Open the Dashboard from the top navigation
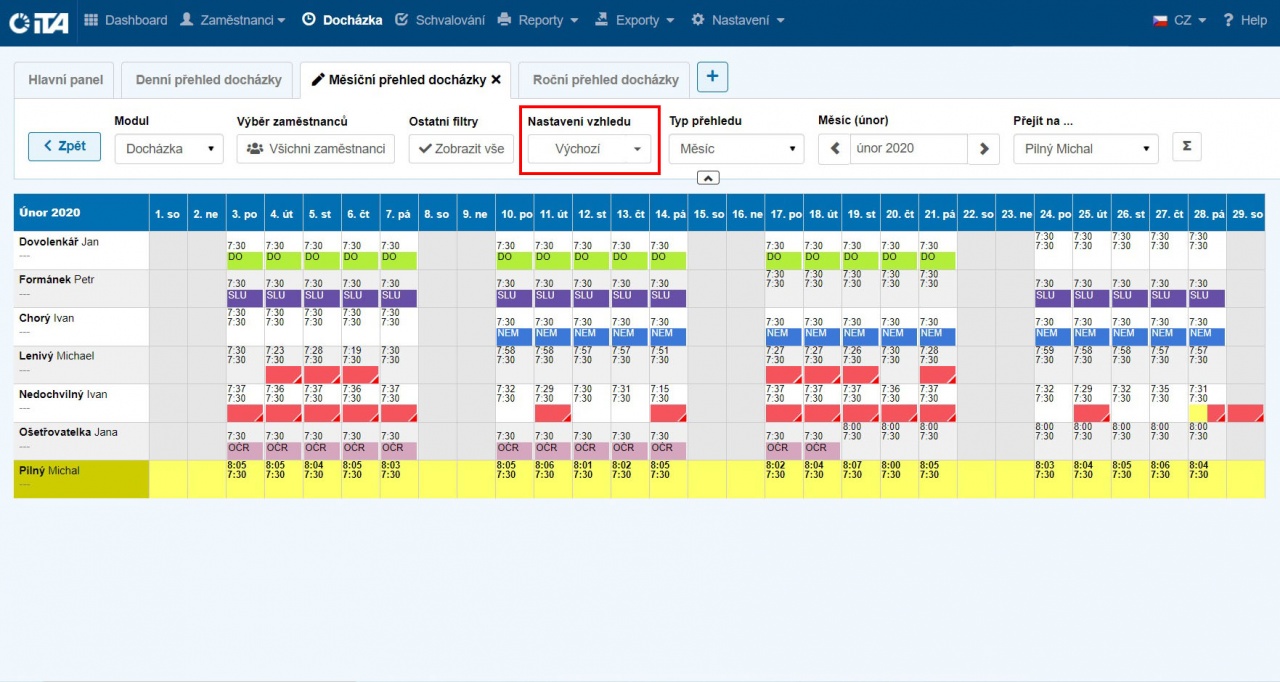Screen dimensions: 1280x682 coord(126,20)
